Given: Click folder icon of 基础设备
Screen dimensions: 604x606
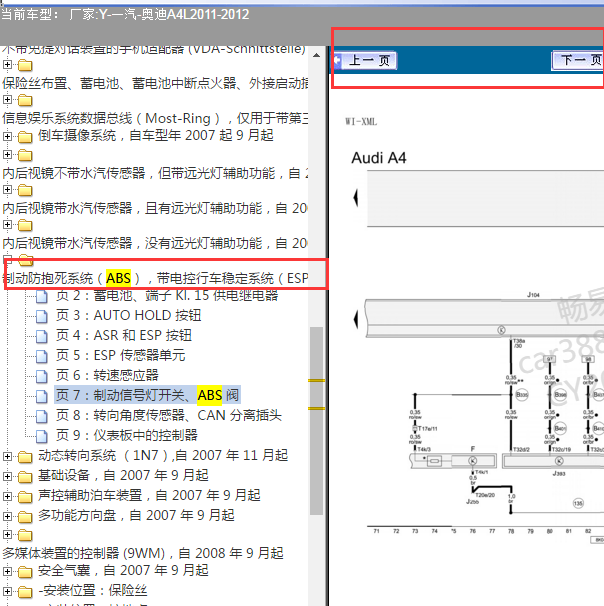Looking at the screenshot, I should (25, 477).
